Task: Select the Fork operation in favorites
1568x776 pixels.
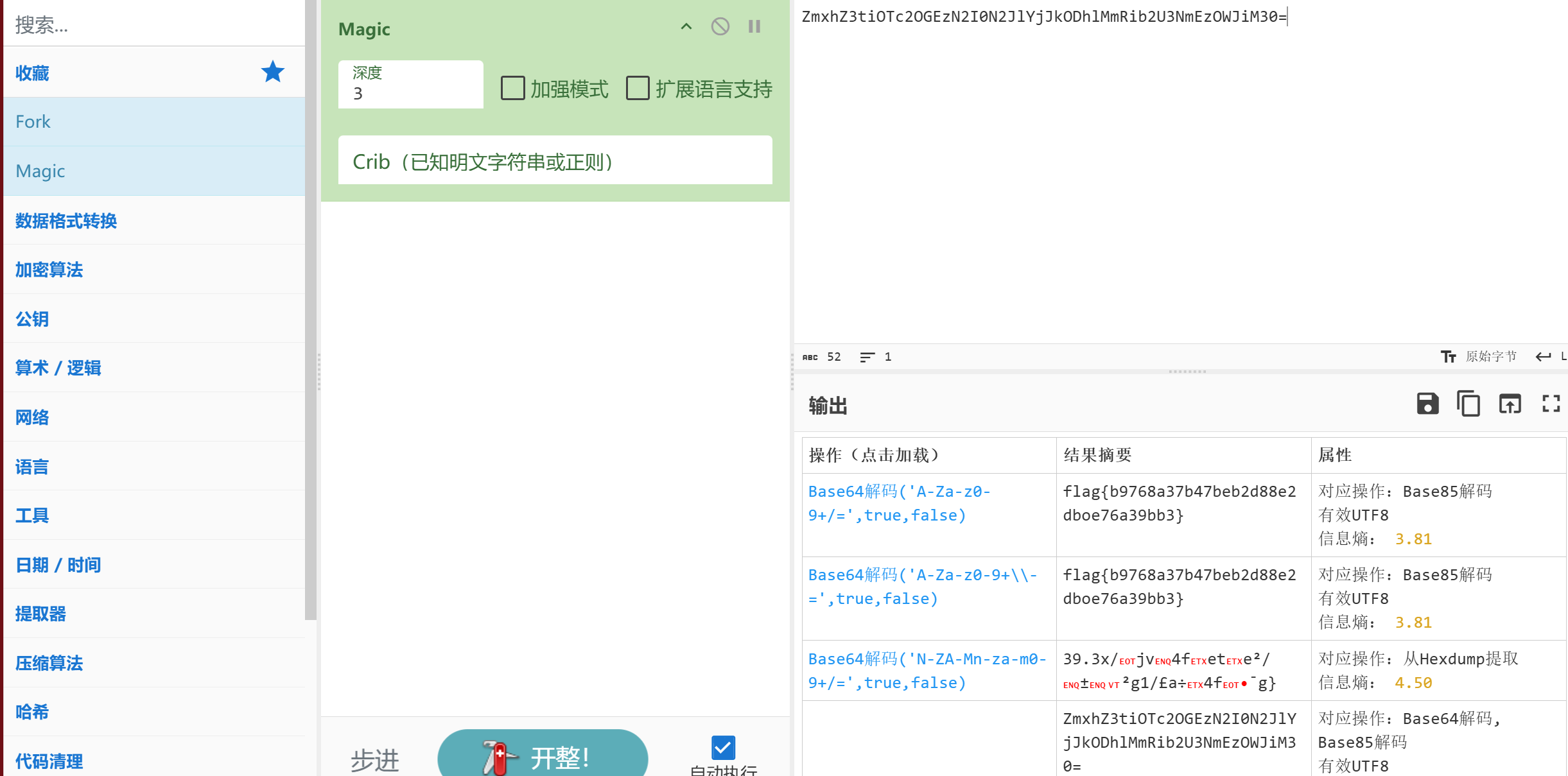Action: click(33, 122)
